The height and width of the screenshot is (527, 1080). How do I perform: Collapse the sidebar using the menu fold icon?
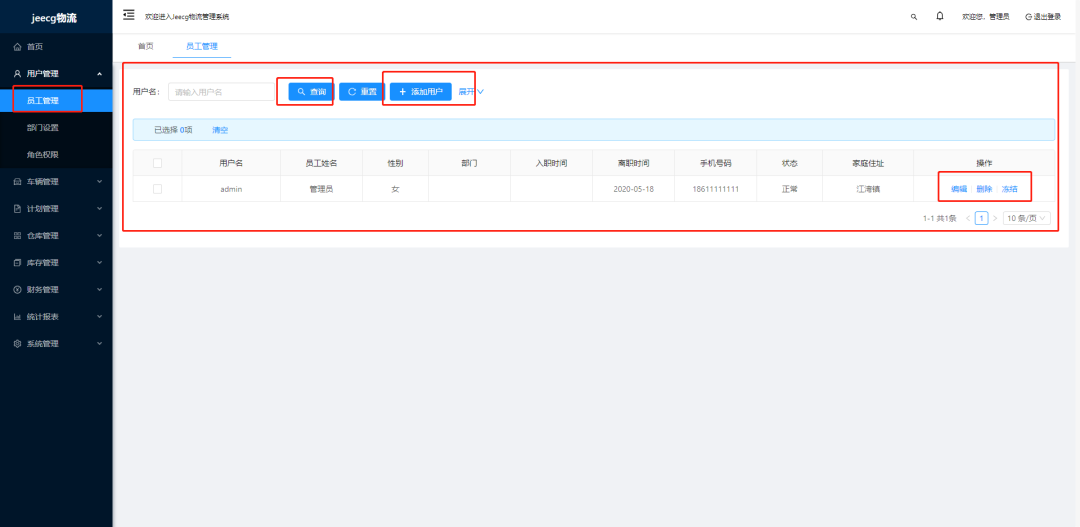point(129,15)
